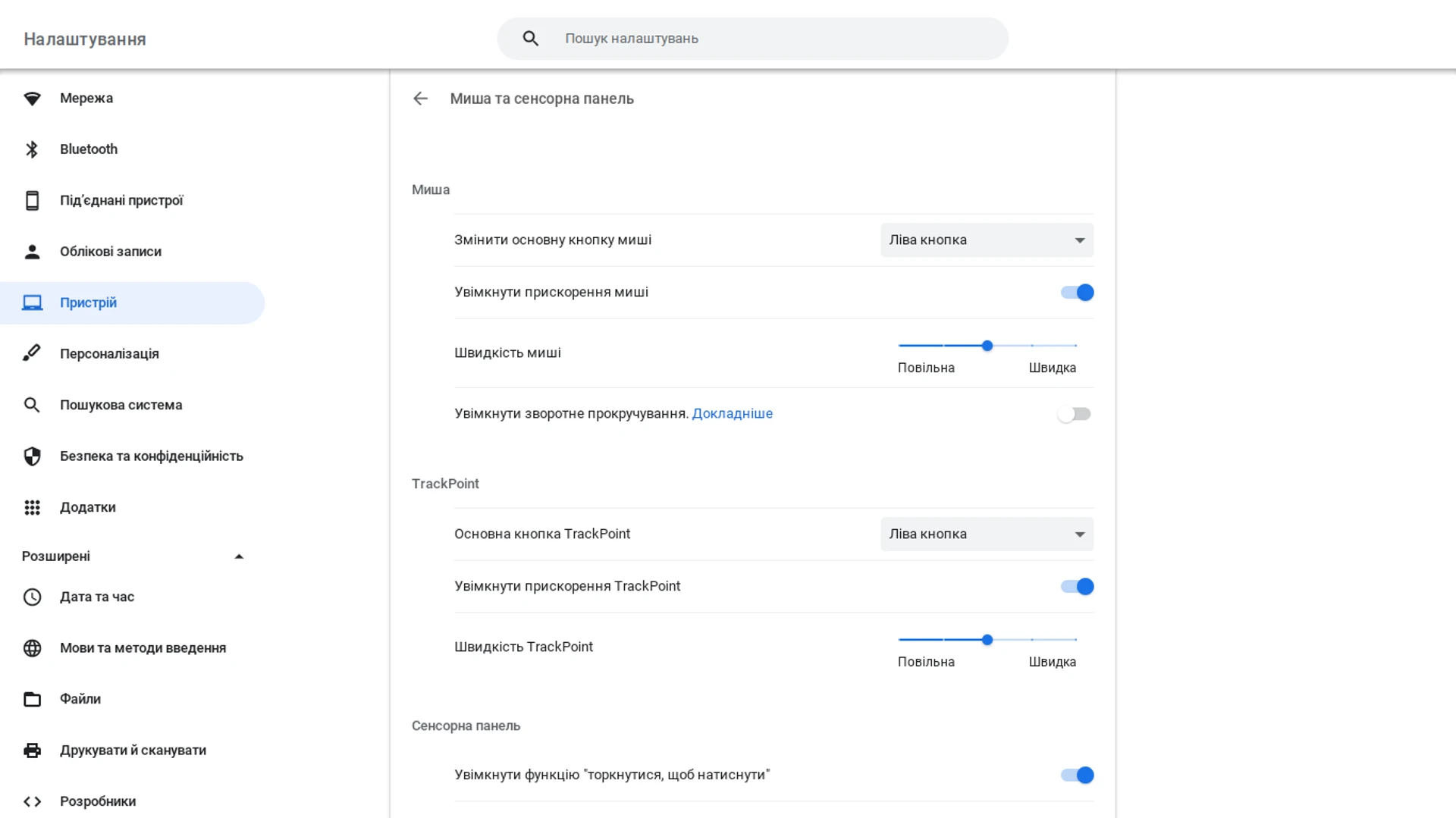Click the Wi-Fi icon for Мережа
Image resolution: width=1456 pixels, height=818 pixels.
[32, 99]
